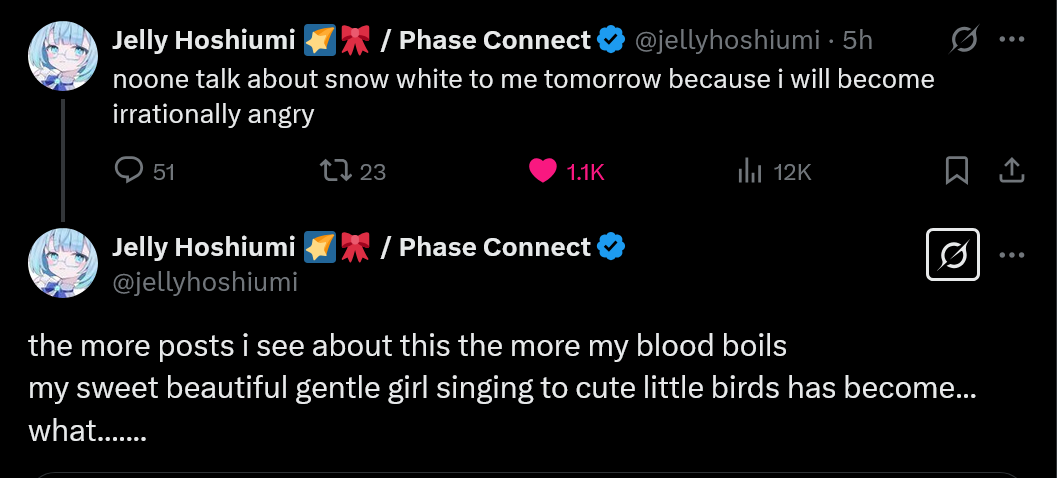The image size is (1057, 478).
Task: Share the first tweet via share icon
Action: [1012, 172]
